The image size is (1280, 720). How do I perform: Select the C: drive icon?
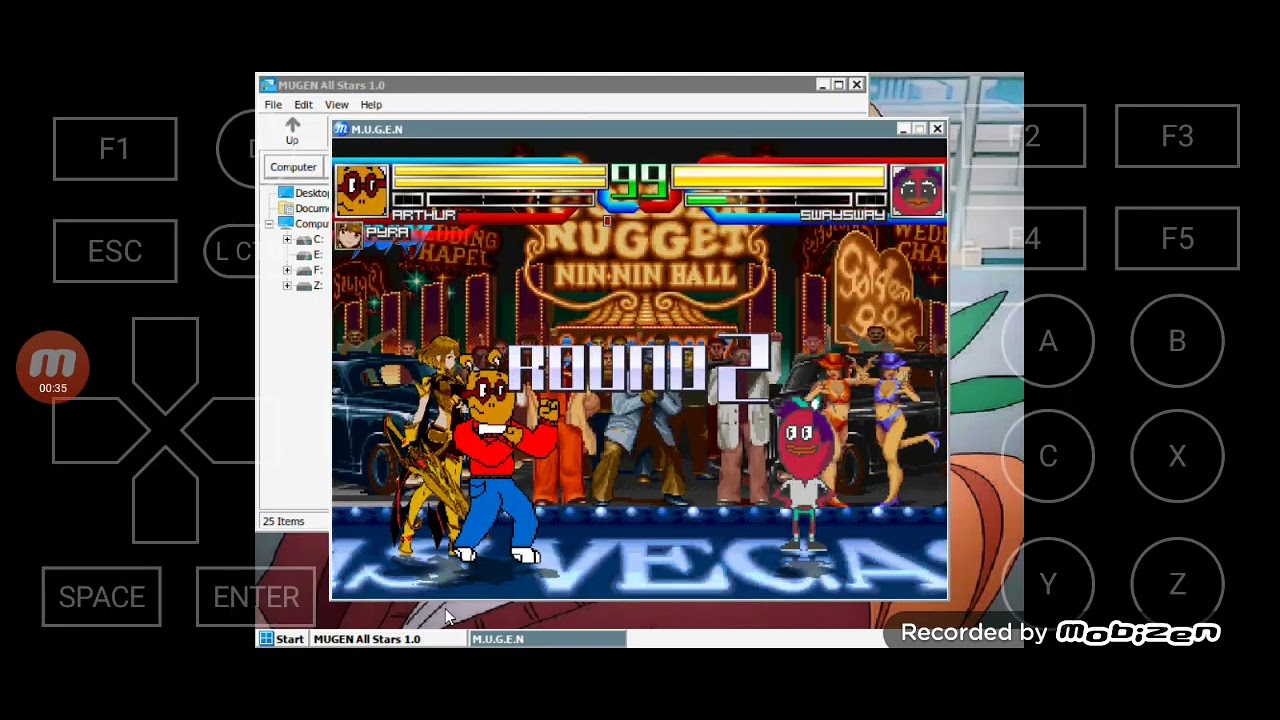point(304,240)
